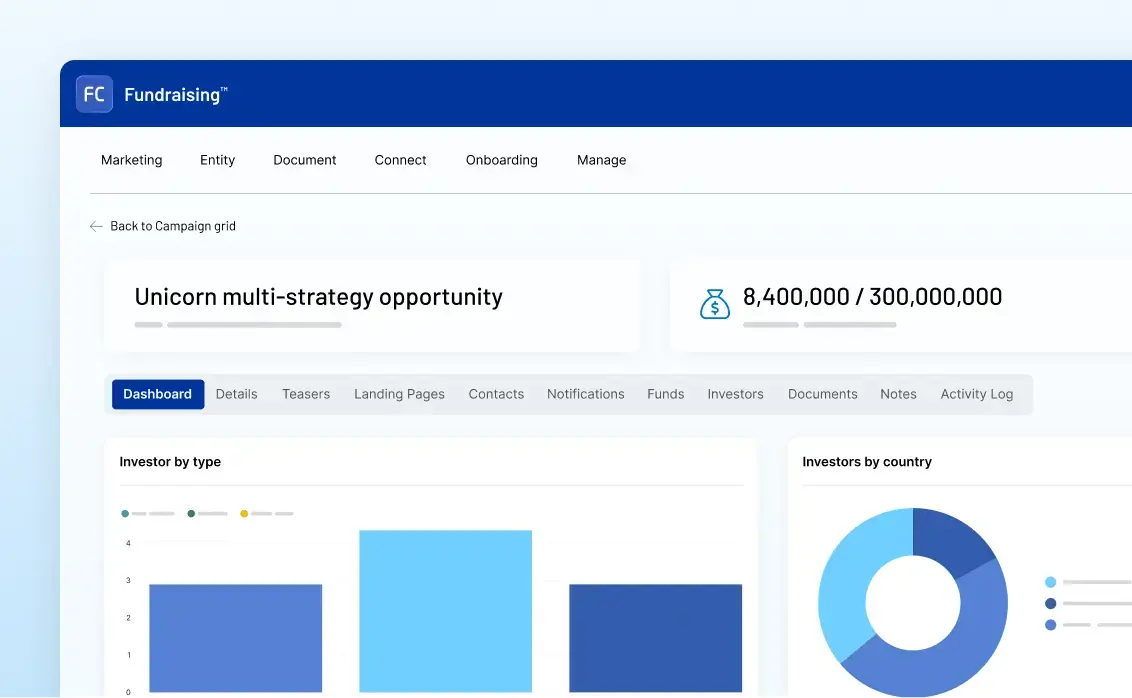Open the Activity Log tab

point(976,394)
